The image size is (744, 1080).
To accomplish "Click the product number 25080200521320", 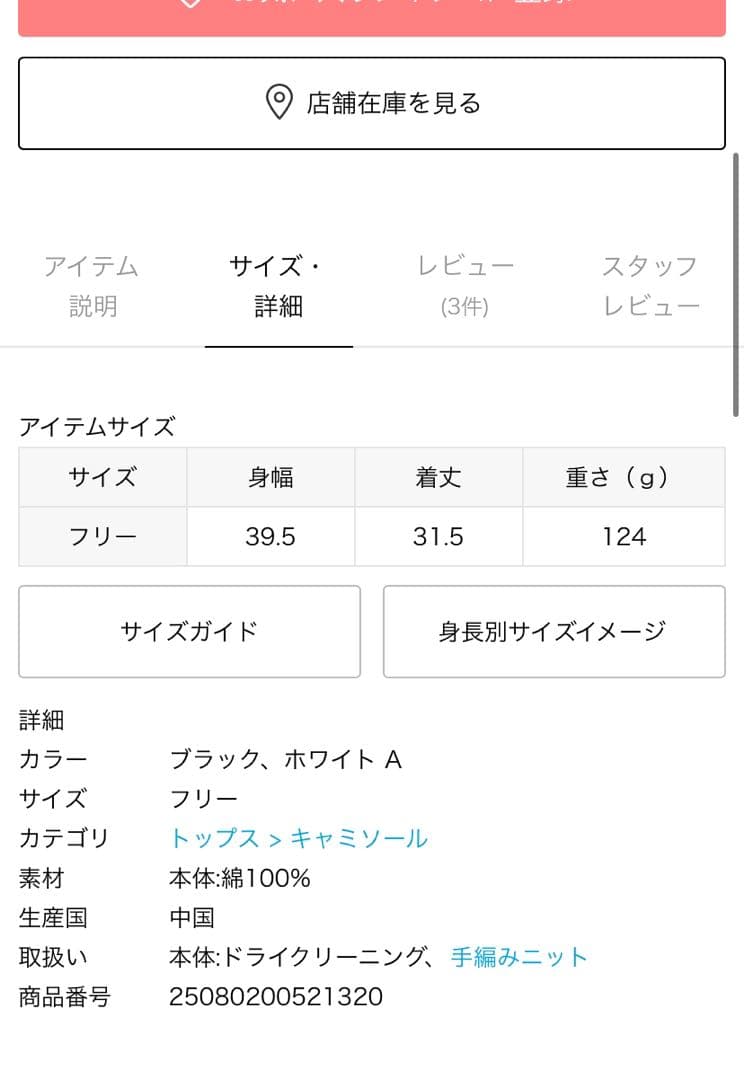I will pos(276,997).
